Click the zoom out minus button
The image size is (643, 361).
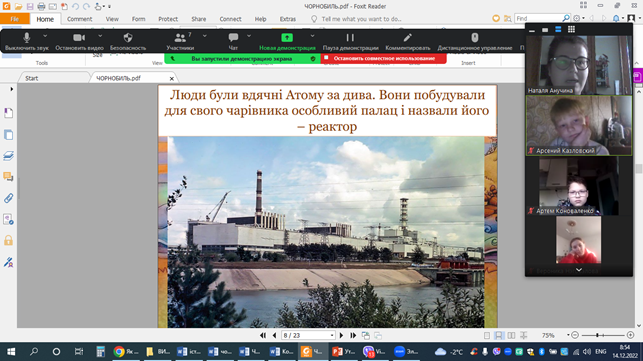pyautogui.click(x=575, y=335)
